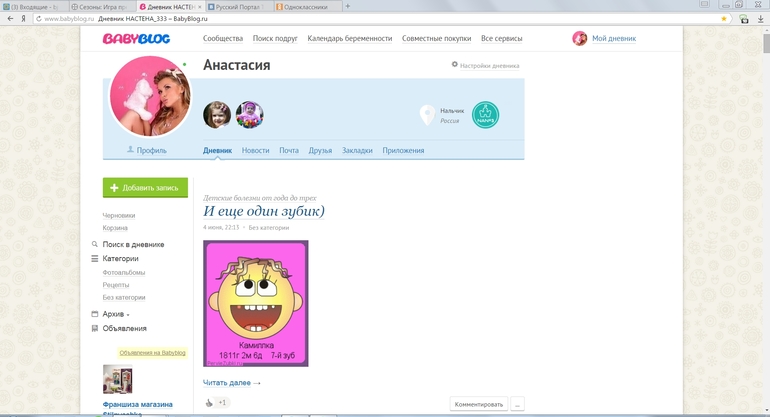Open Корзина in sidebar
The height and width of the screenshot is (417, 770).
pos(115,228)
